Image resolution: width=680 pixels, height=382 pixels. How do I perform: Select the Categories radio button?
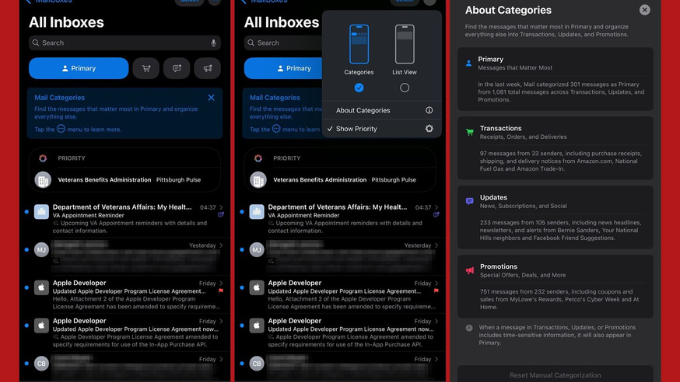(x=359, y=88)
